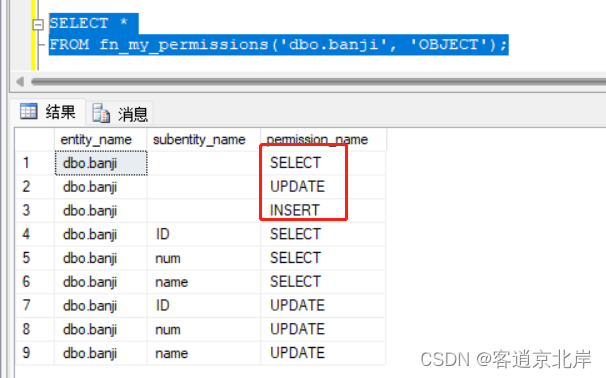Click dbo.banji cell in row 3
The image size is (606, 378).
(100, 211)
